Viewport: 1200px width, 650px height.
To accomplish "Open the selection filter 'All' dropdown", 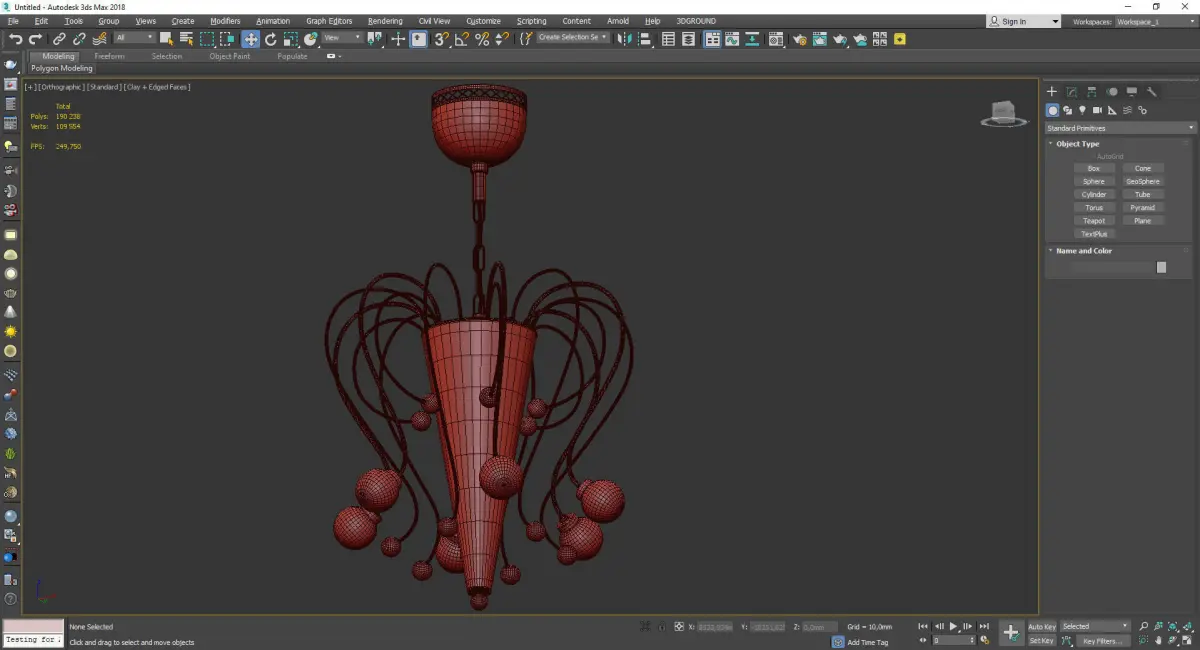I will [134, 38].
